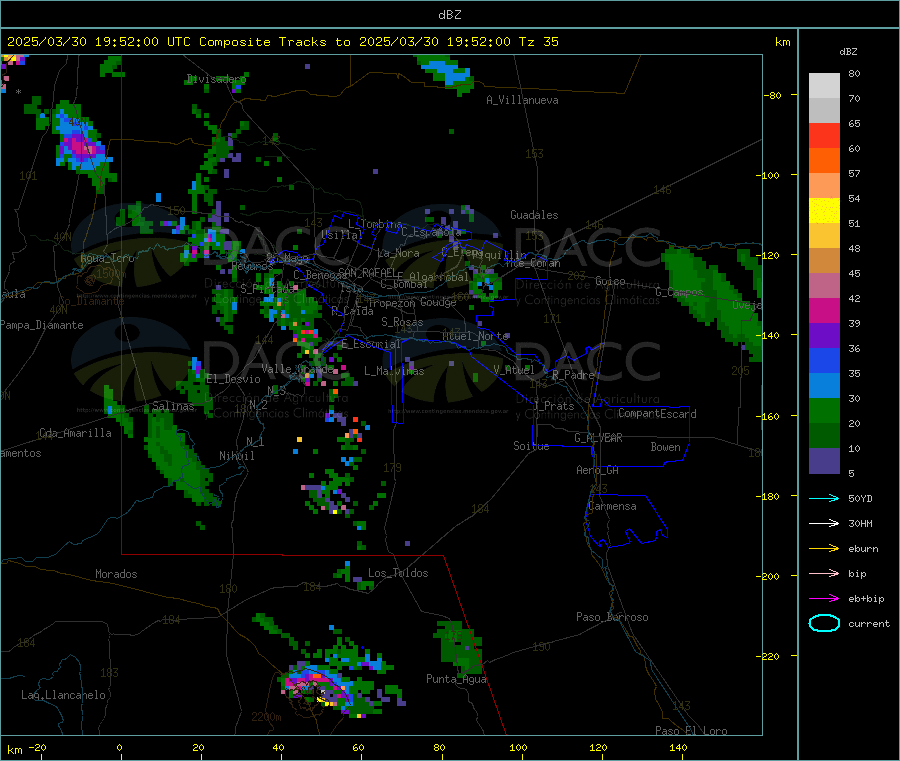Click the La_Nora label

[x=398, y=253]
